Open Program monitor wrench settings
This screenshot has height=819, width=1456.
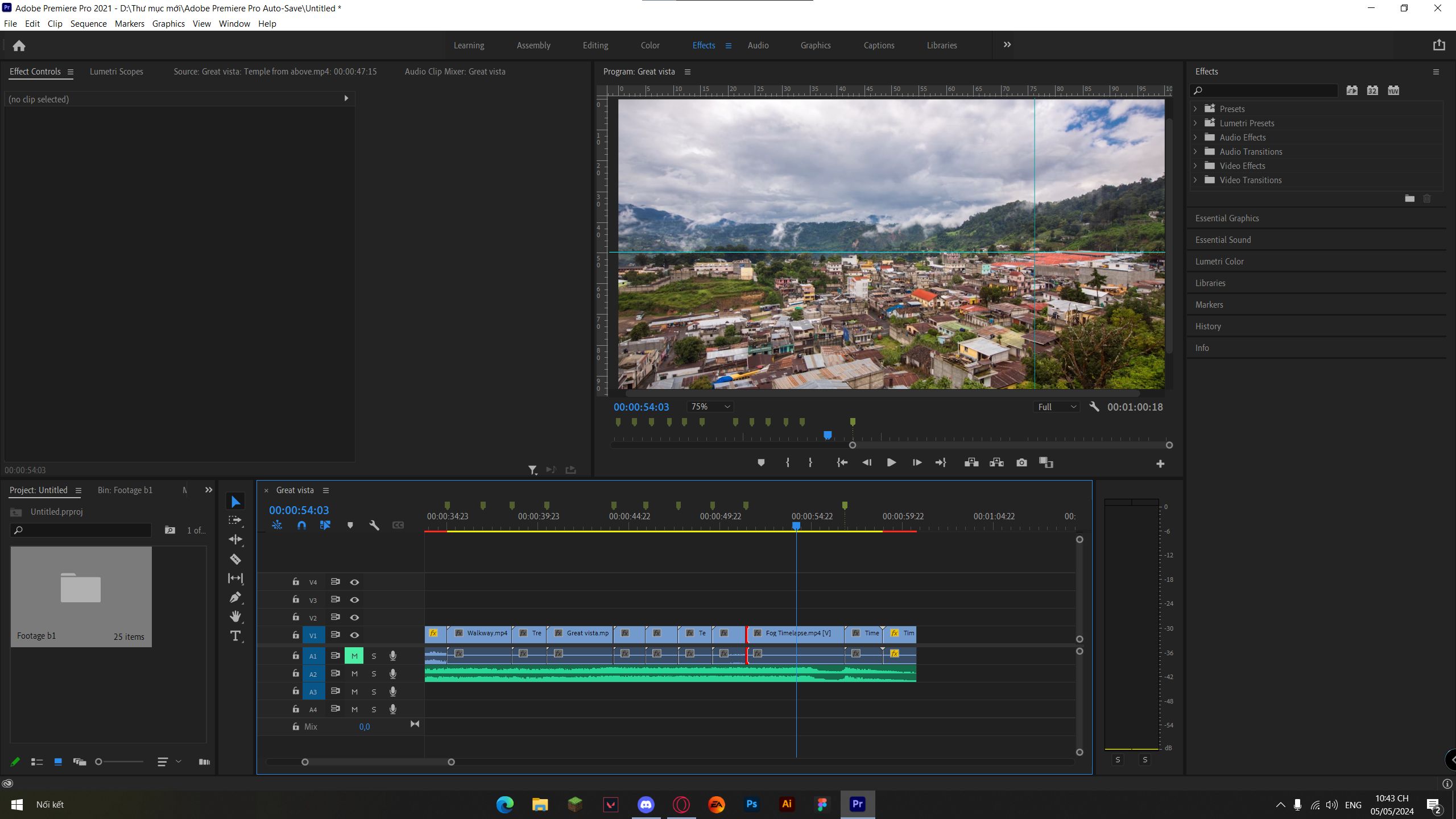coord(1094,407)
